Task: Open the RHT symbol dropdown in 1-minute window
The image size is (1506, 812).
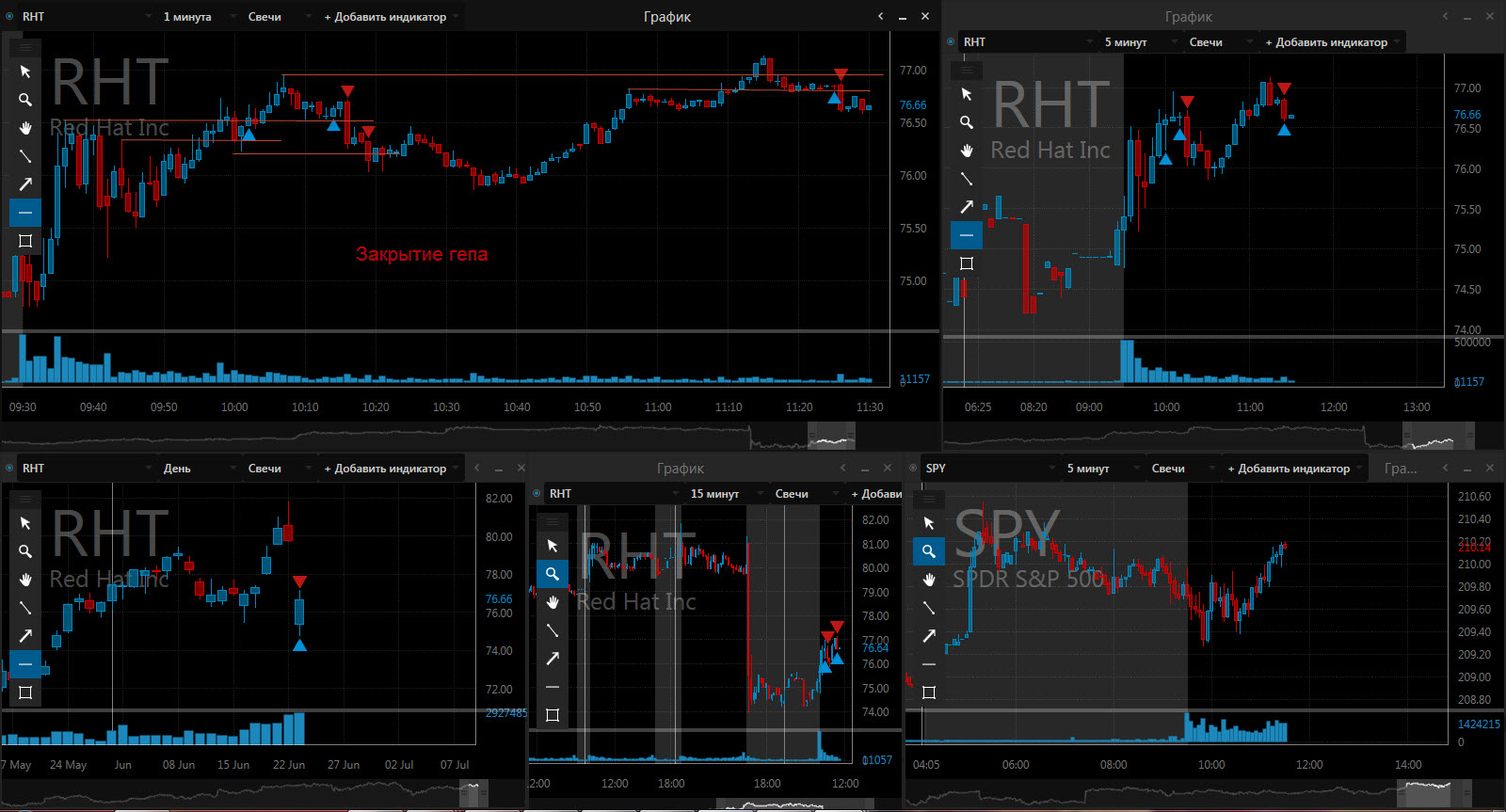Action: pyautogui.click(x=87, y=16)
